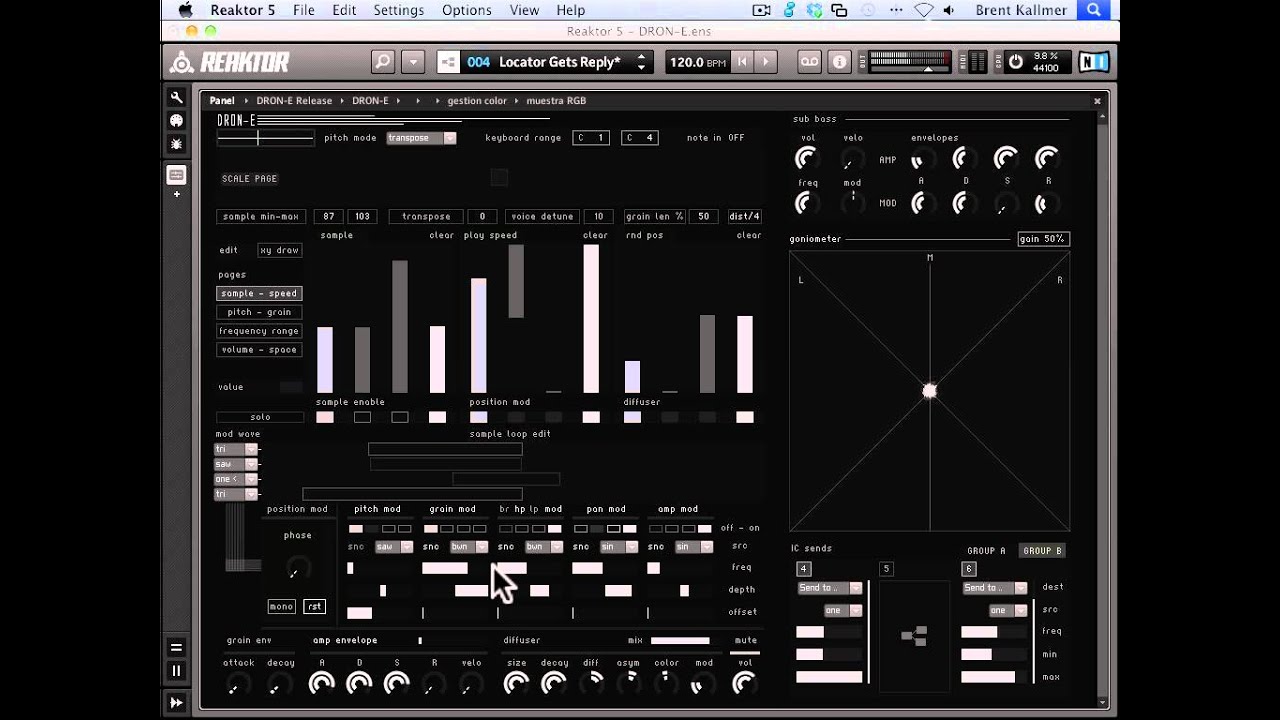
Task: Click the goniometer gain 50% field
Action: 1043,239
